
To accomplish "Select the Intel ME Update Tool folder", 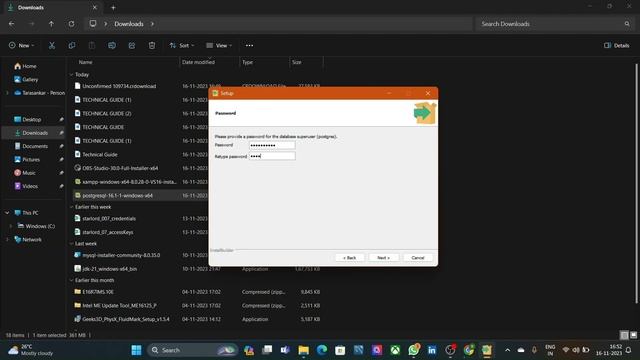I will (119, 305).
